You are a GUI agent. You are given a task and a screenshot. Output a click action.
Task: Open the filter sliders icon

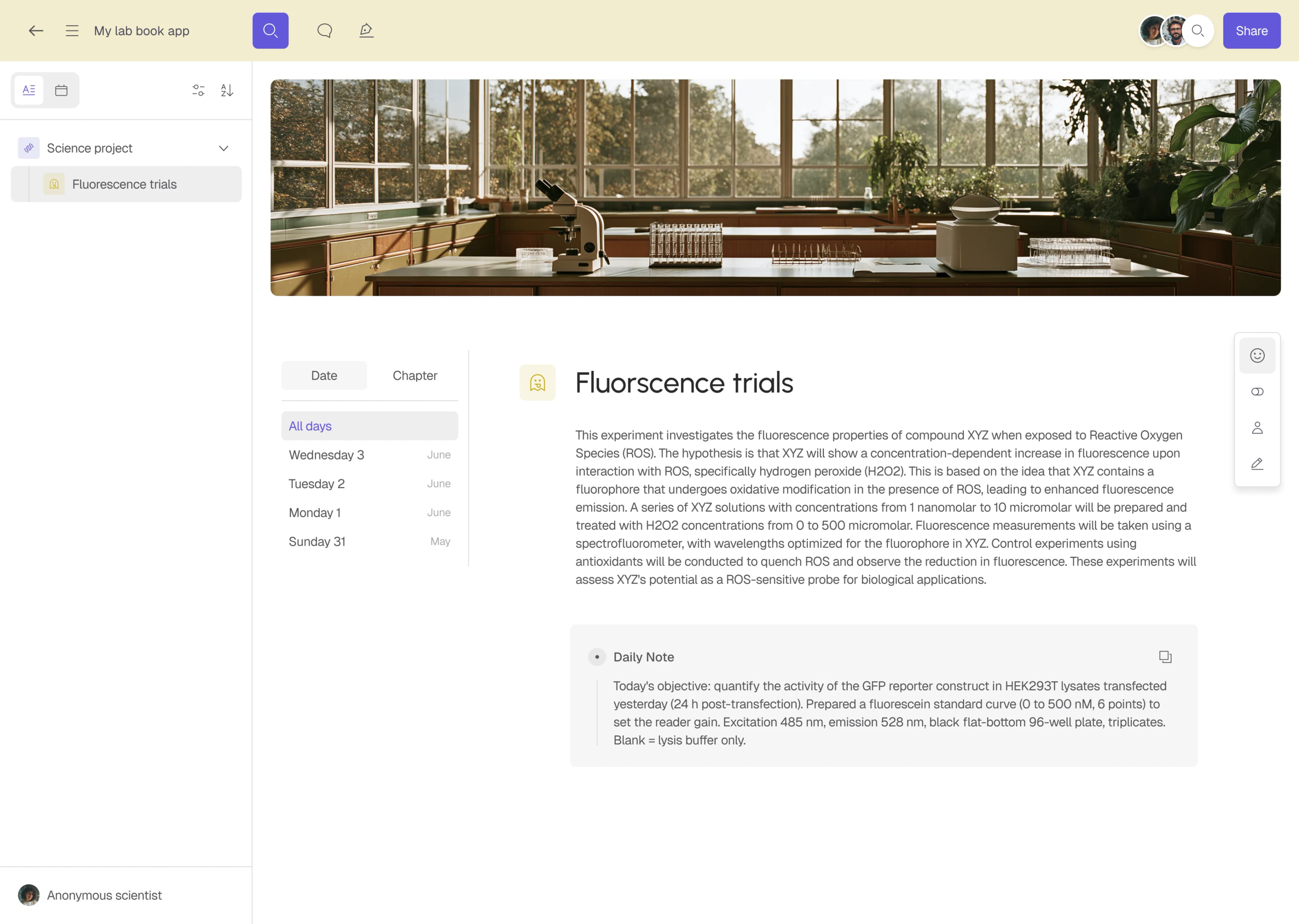coord(199,90)
